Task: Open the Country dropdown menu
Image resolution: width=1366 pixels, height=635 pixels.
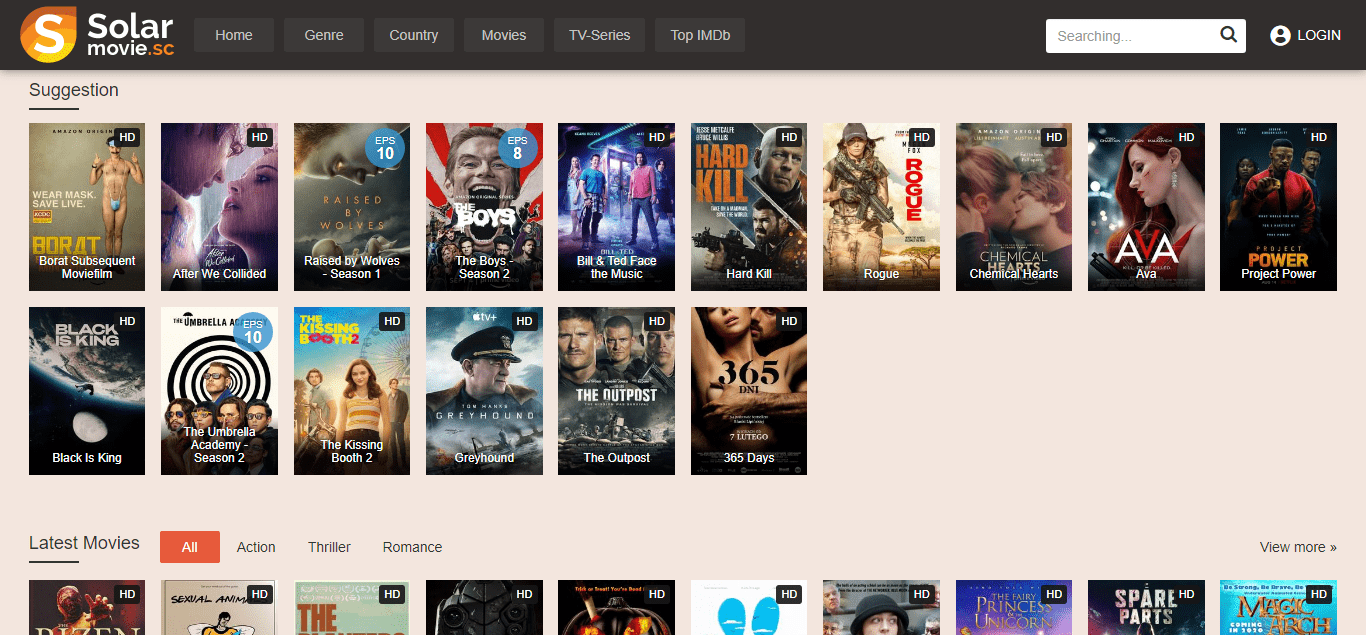Action: [x=414, y=35]
